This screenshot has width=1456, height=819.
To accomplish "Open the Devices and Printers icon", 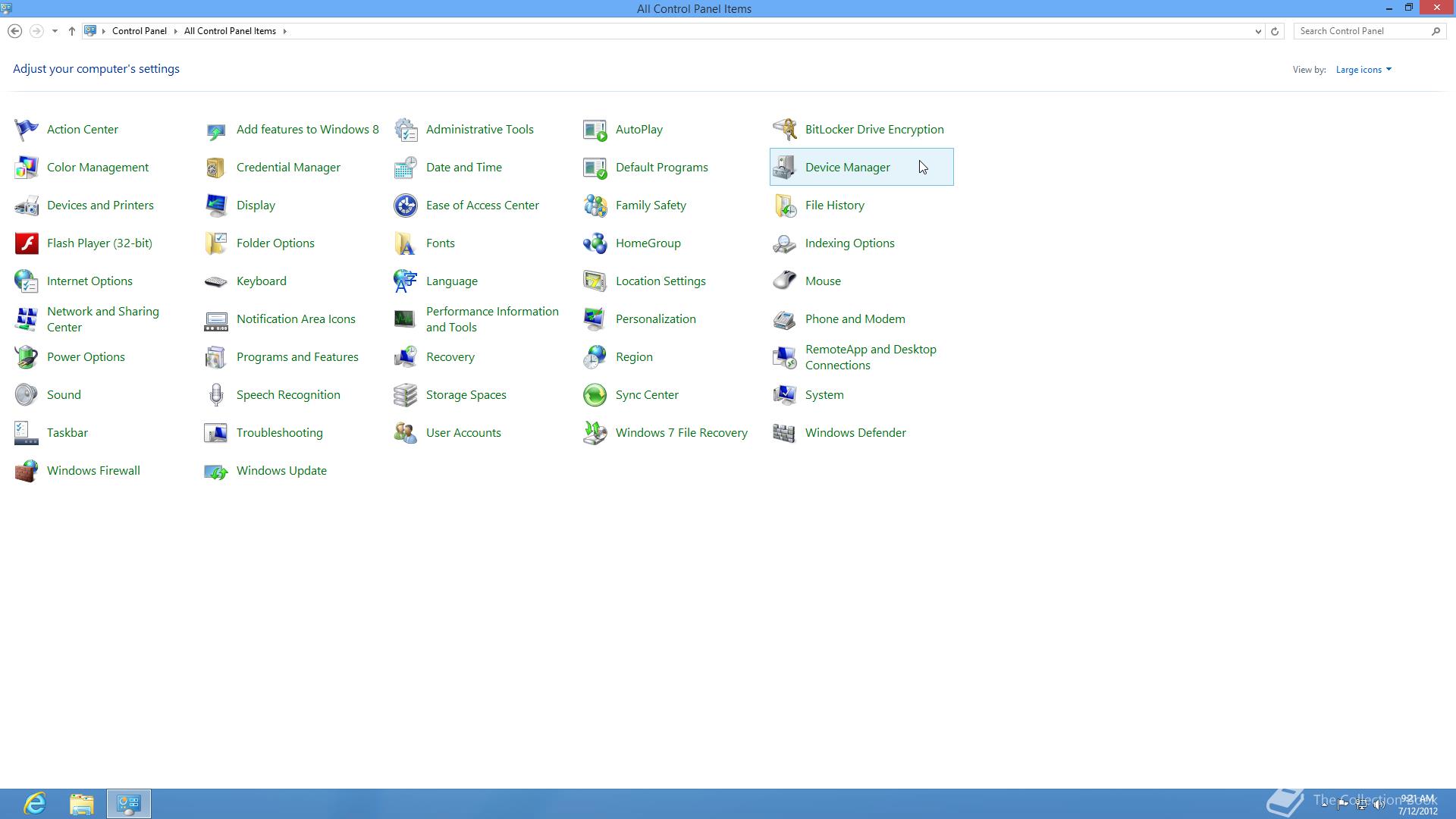I will click(27, 206).
